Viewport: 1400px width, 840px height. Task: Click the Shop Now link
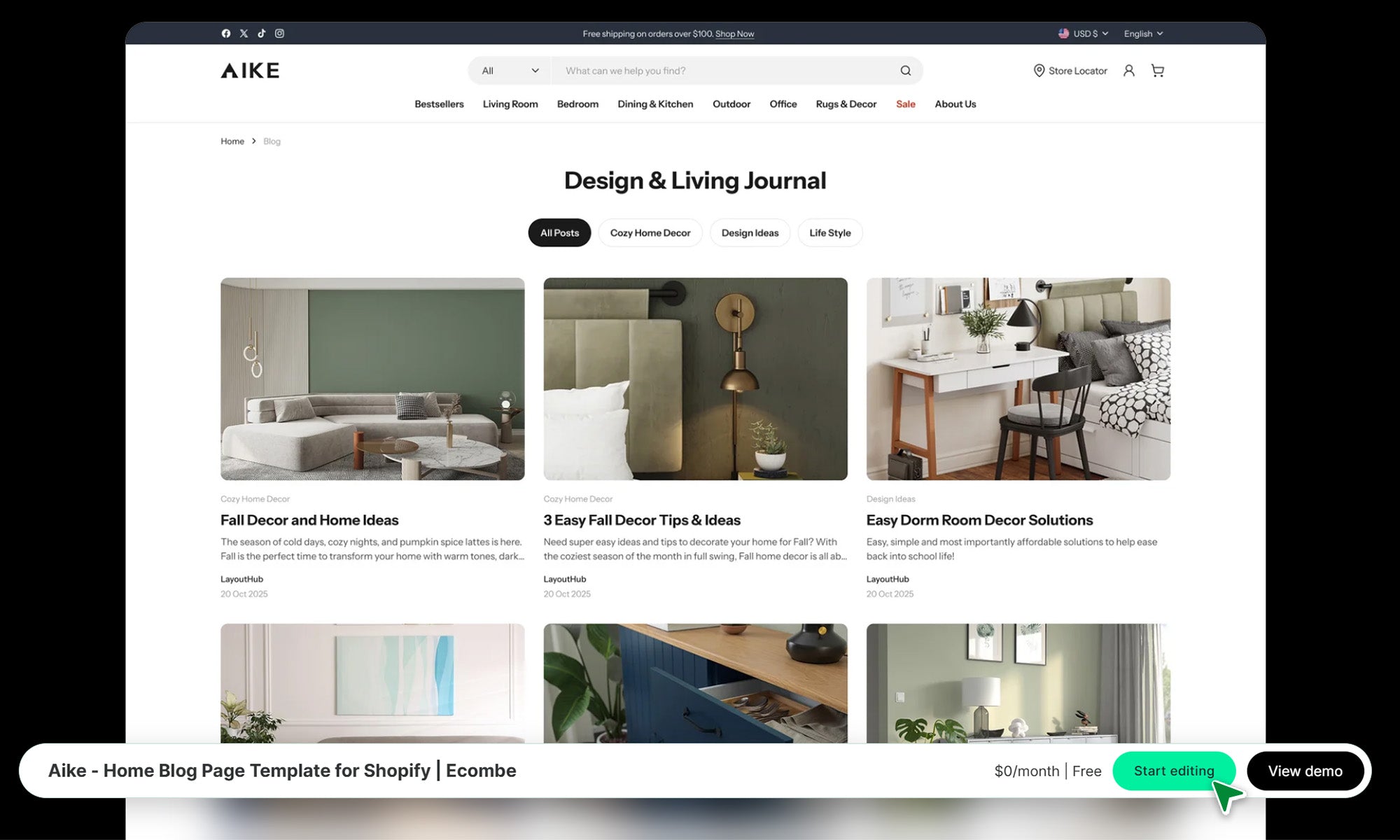[x=734, y=34]
